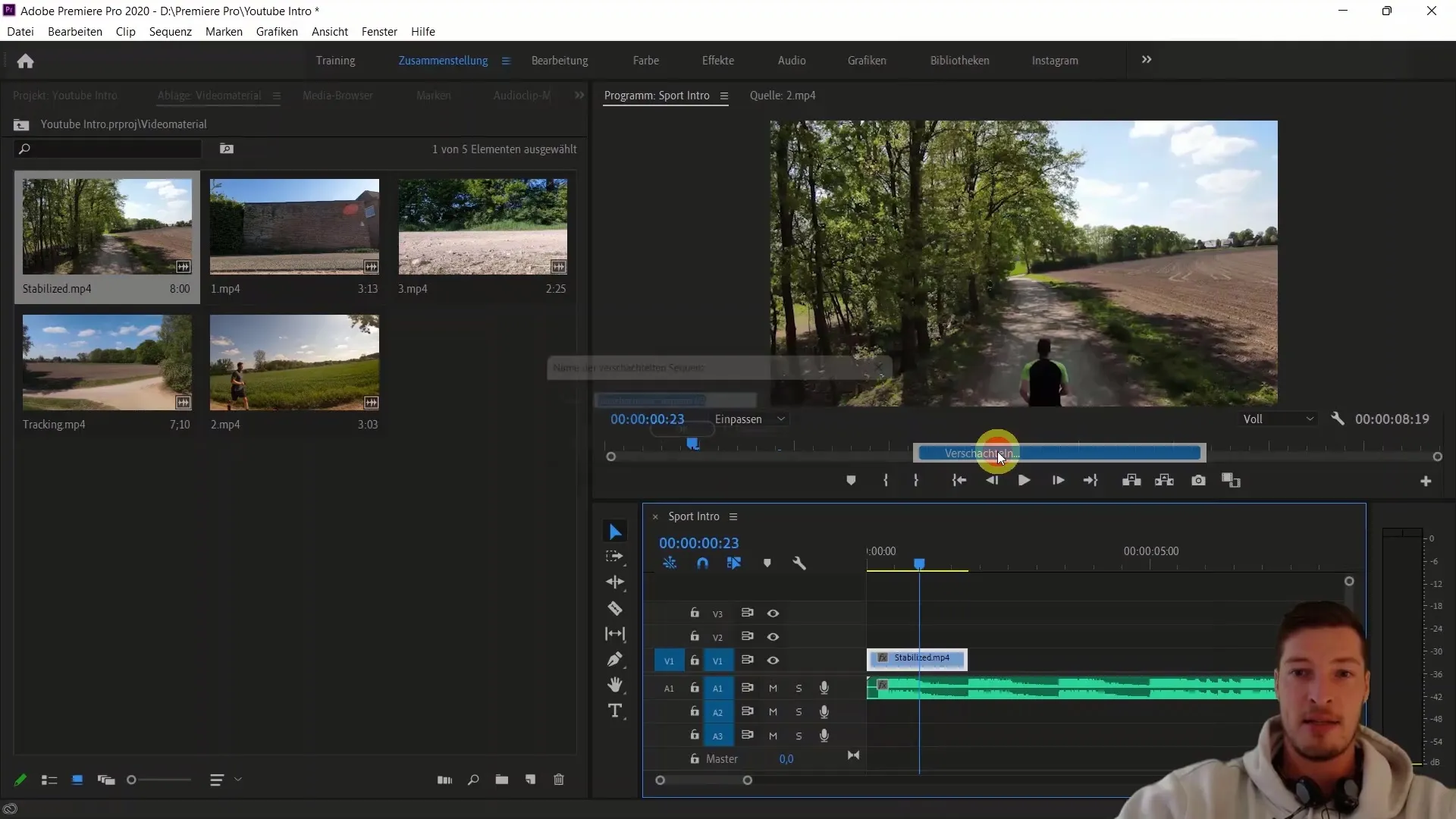Click the Extract button

(1164, 481)
